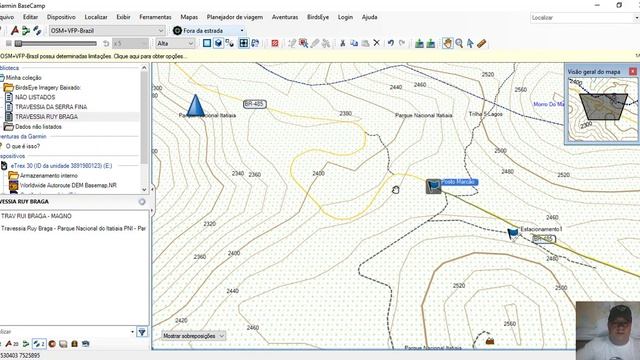Click the TRAVESSIA RUY BRAGA panel options button
The height and width of the screenshot is (360, 640).
coord(142,202)
